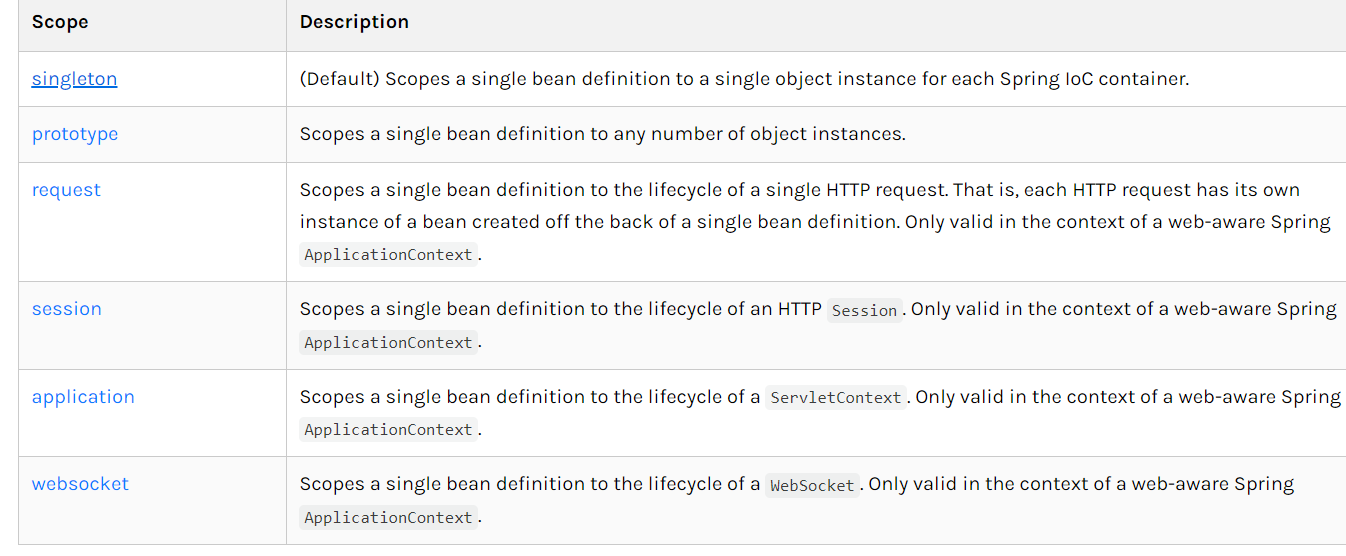This screenshot has height=556, width=1346.
Task: Click the prototype row description text
Action: click(x=602, y=134)
